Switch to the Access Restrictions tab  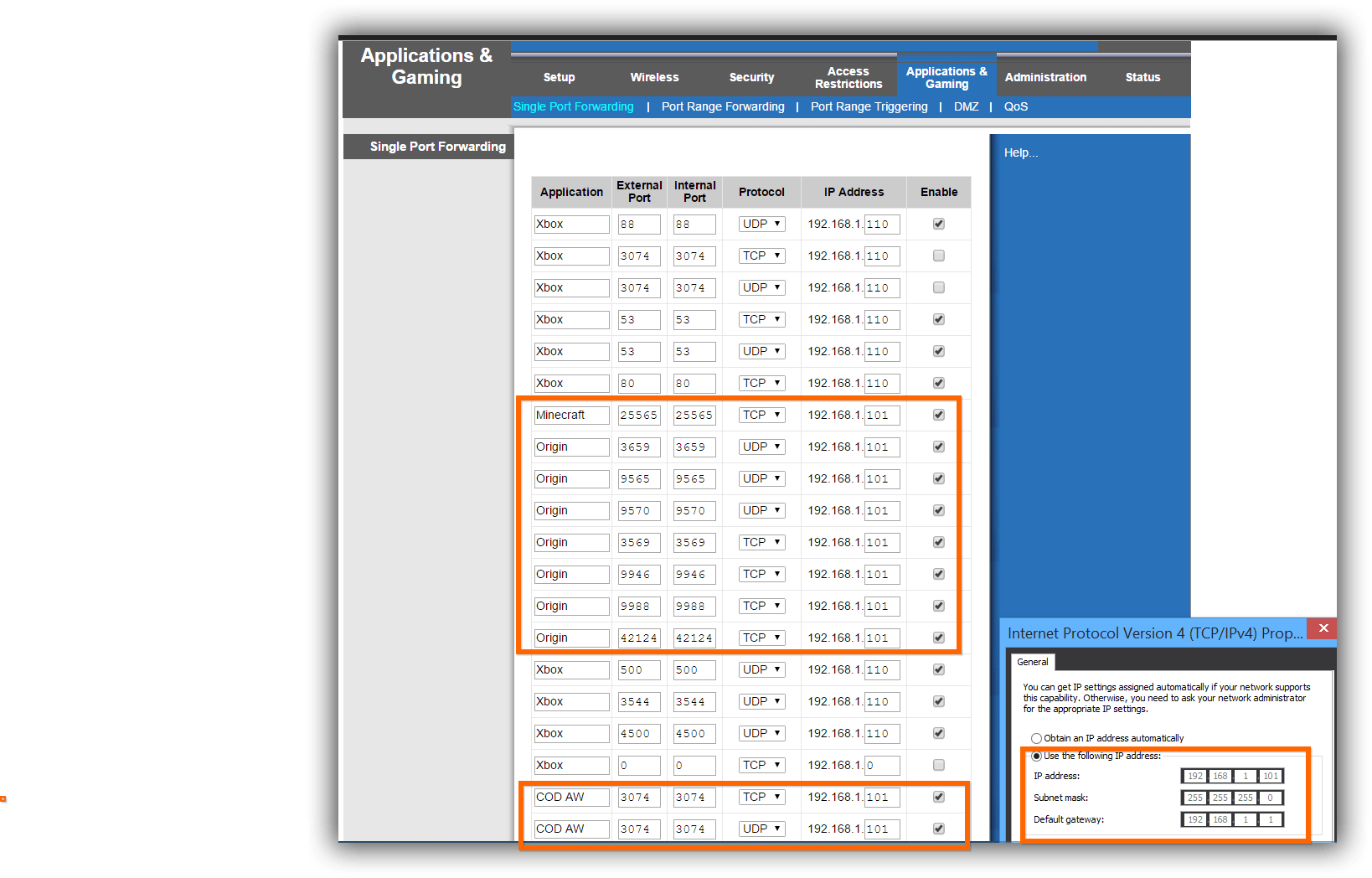point(848,77)
